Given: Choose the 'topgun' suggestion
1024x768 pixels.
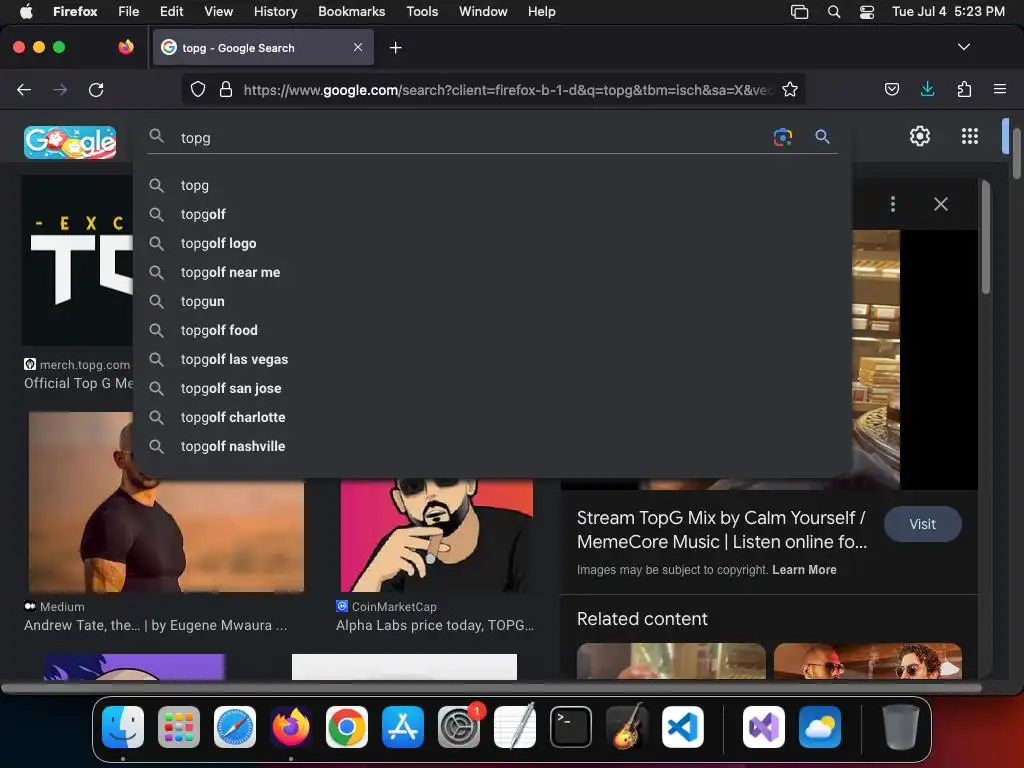Looking at the screenshot, I should (x=492, y=301).
